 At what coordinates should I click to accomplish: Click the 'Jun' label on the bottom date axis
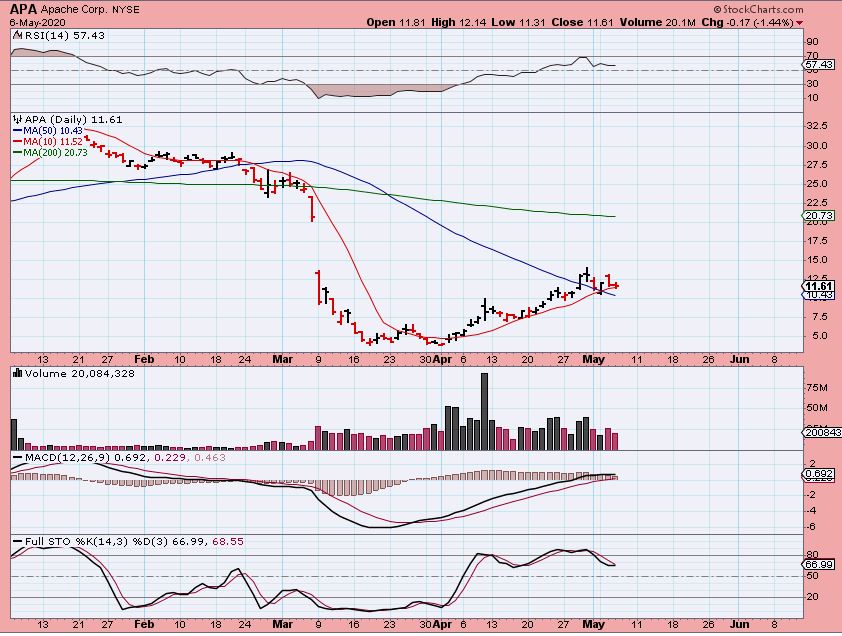coord(739,624)
